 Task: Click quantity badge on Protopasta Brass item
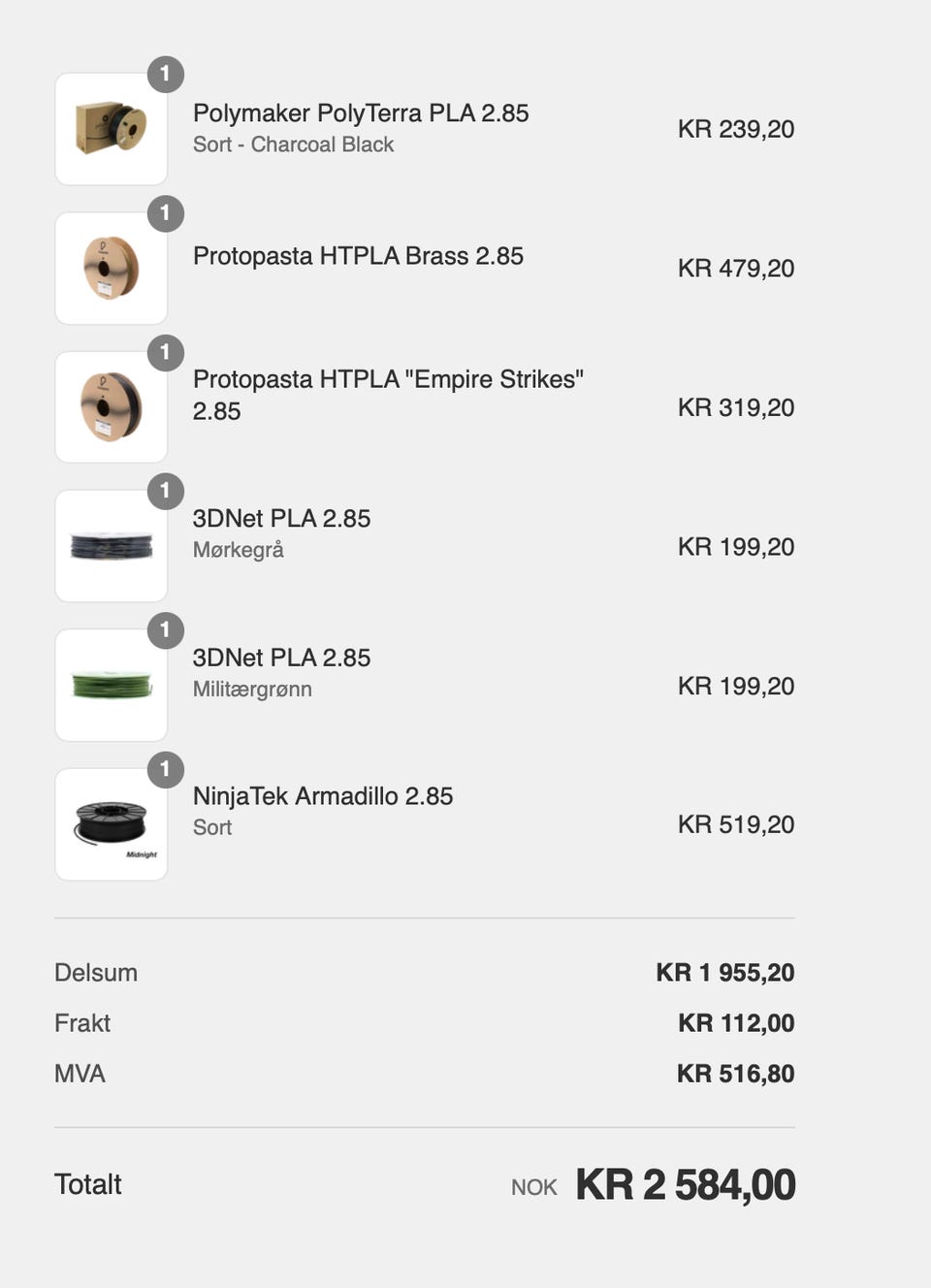coord(166,213)
